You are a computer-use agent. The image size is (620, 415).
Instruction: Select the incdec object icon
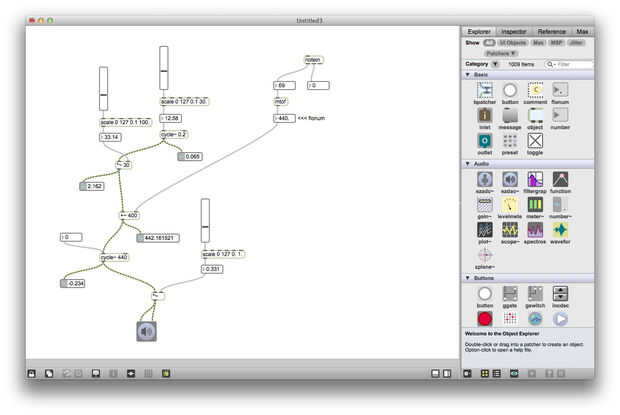tap(560, 294)
